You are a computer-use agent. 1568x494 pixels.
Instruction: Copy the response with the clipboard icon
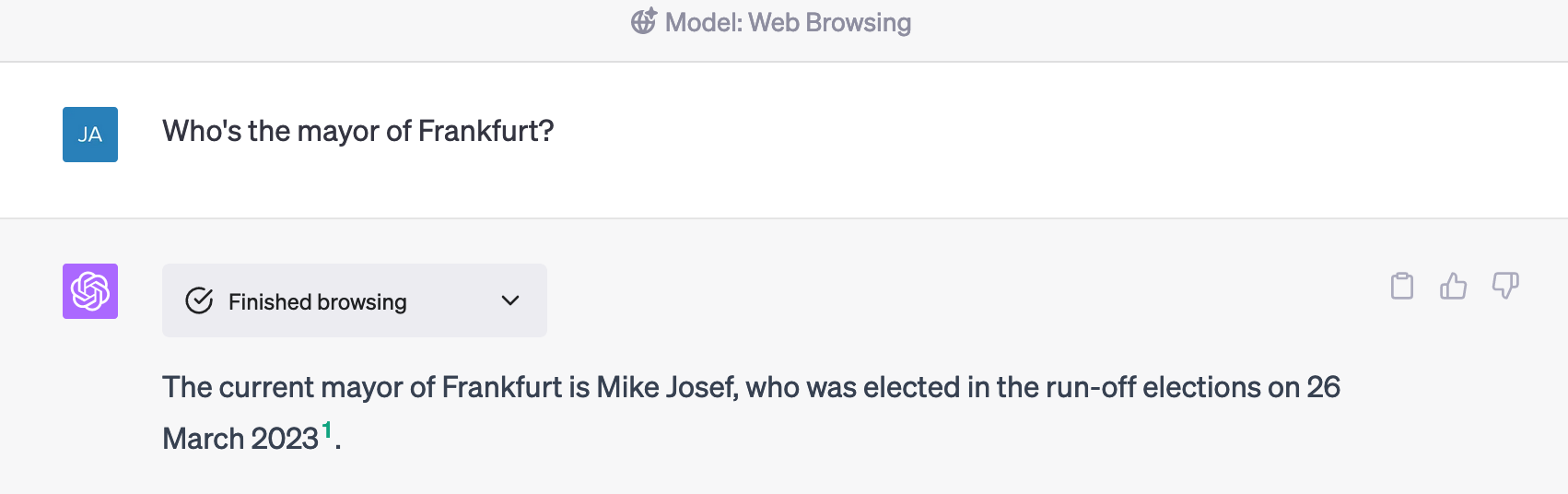1402,287
